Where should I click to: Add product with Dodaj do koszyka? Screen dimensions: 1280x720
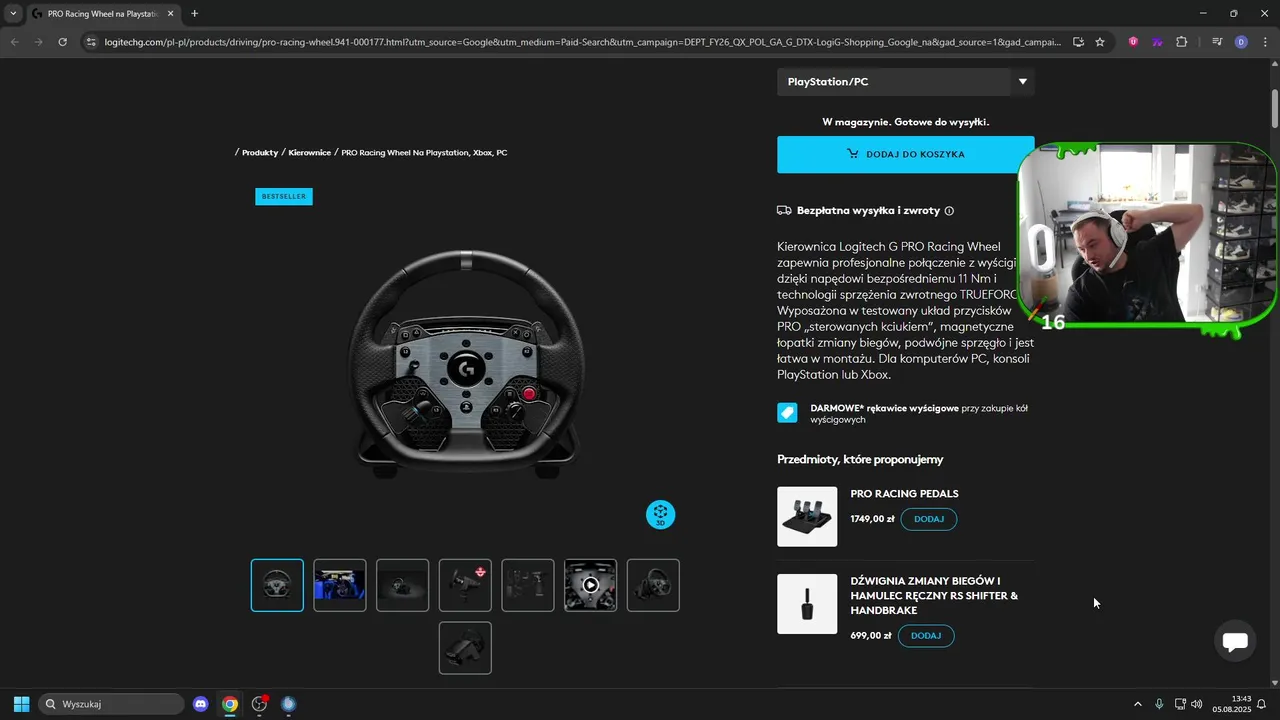coord(905,154)
